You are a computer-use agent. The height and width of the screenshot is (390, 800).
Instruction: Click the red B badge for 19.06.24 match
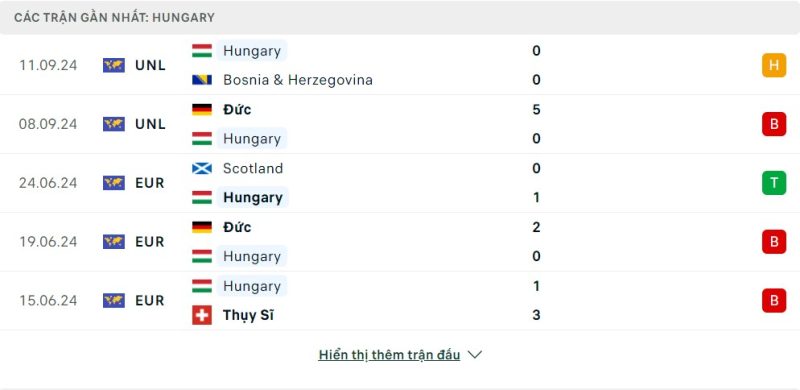click(774, 241)
